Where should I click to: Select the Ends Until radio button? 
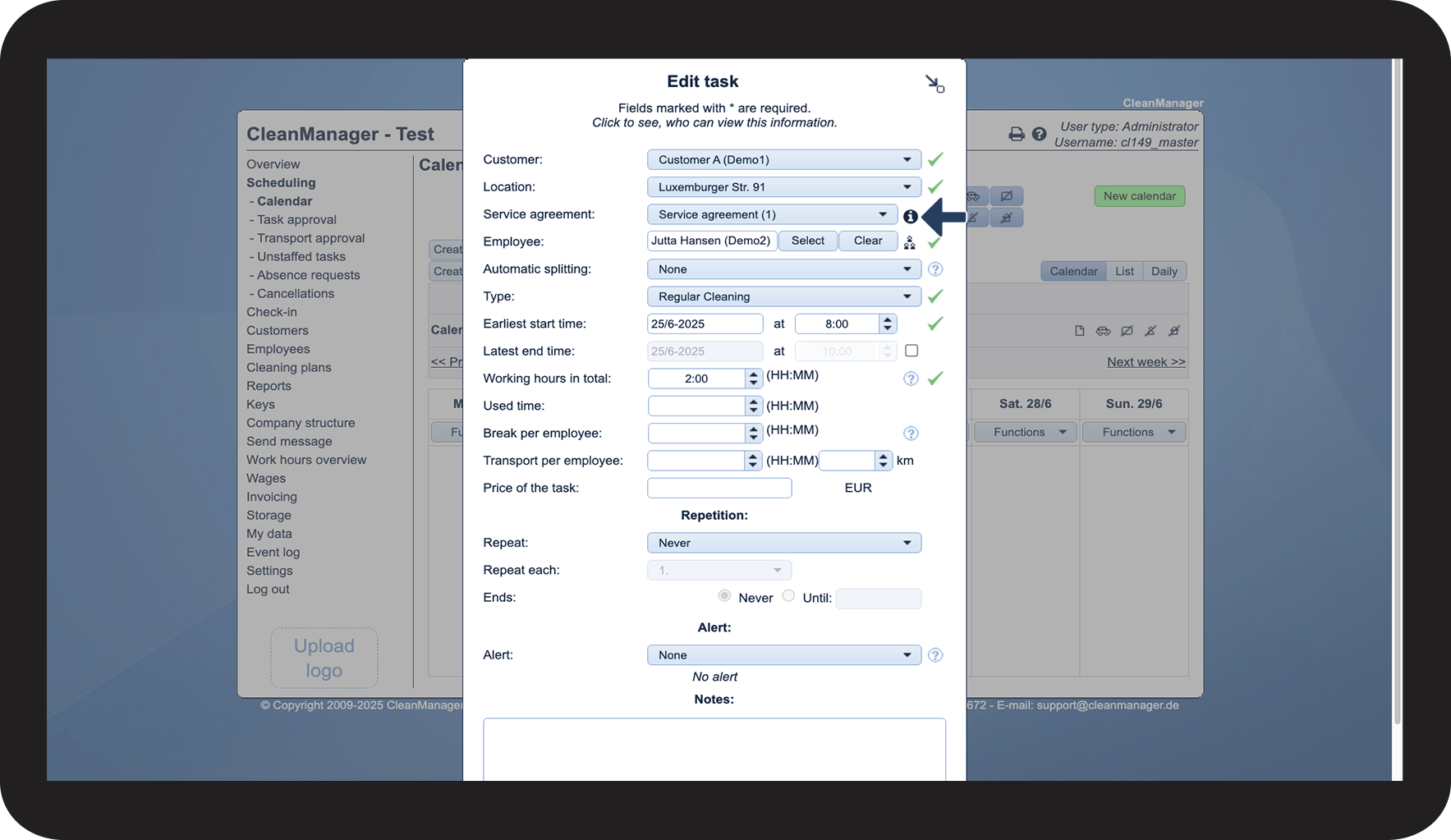(788, 596)
